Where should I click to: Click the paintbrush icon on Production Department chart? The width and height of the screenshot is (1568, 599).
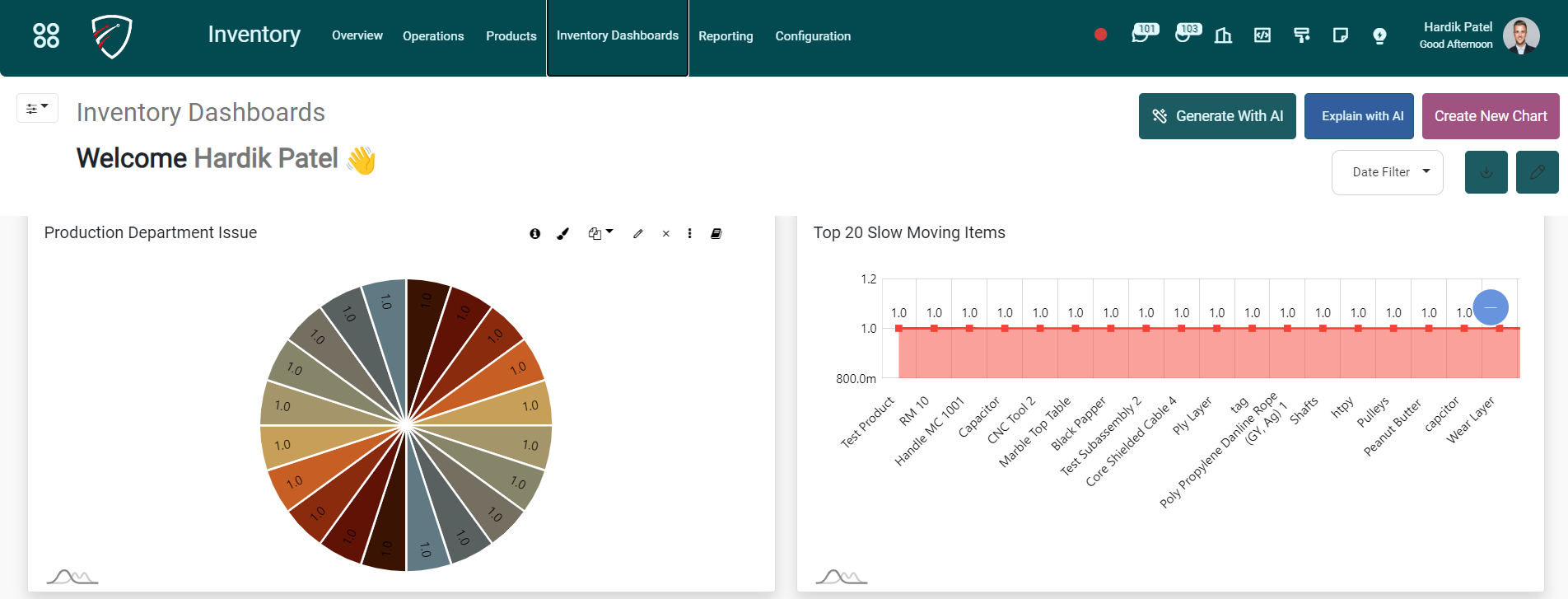coord(563,234)
